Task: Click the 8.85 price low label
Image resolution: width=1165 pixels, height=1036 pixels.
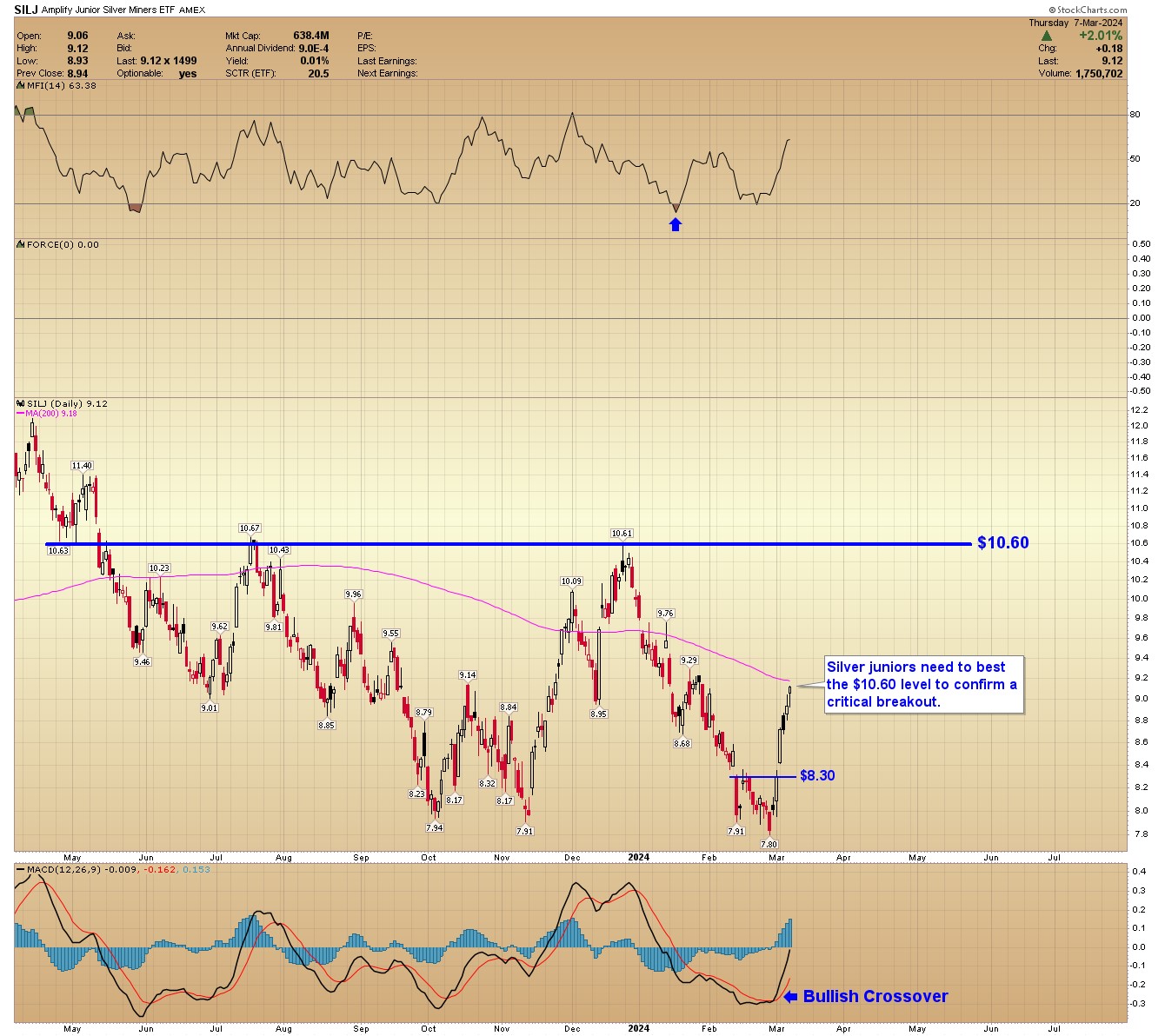Action: click(326, 725)
